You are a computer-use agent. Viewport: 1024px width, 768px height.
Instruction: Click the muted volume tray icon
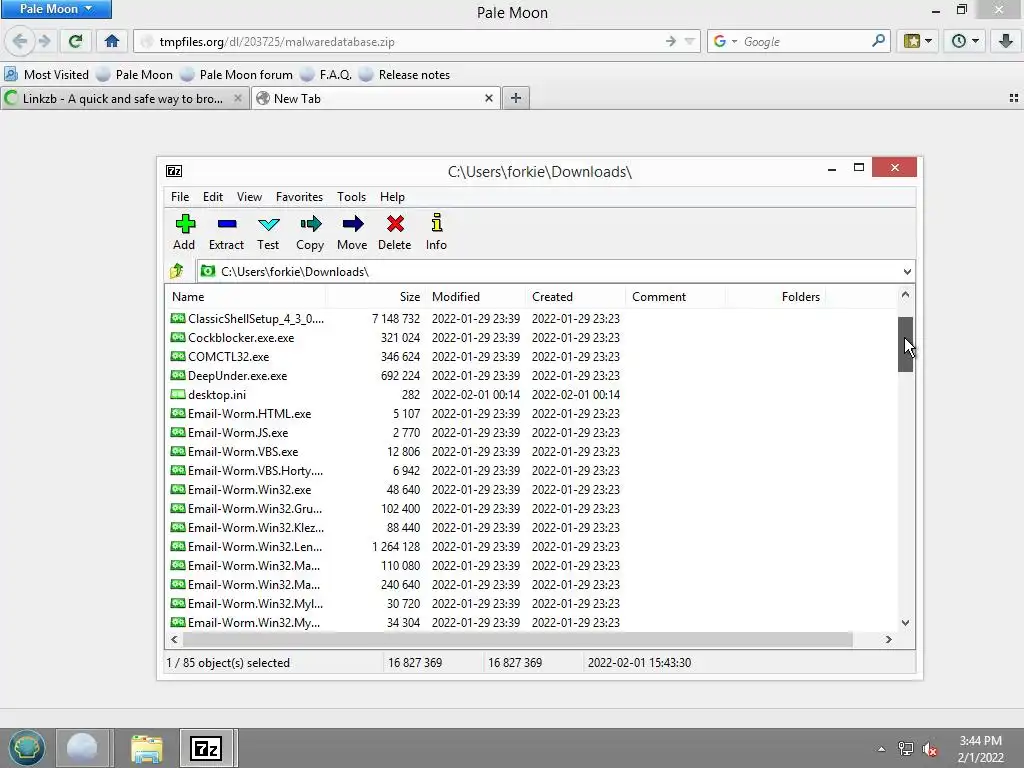[930, 749]
